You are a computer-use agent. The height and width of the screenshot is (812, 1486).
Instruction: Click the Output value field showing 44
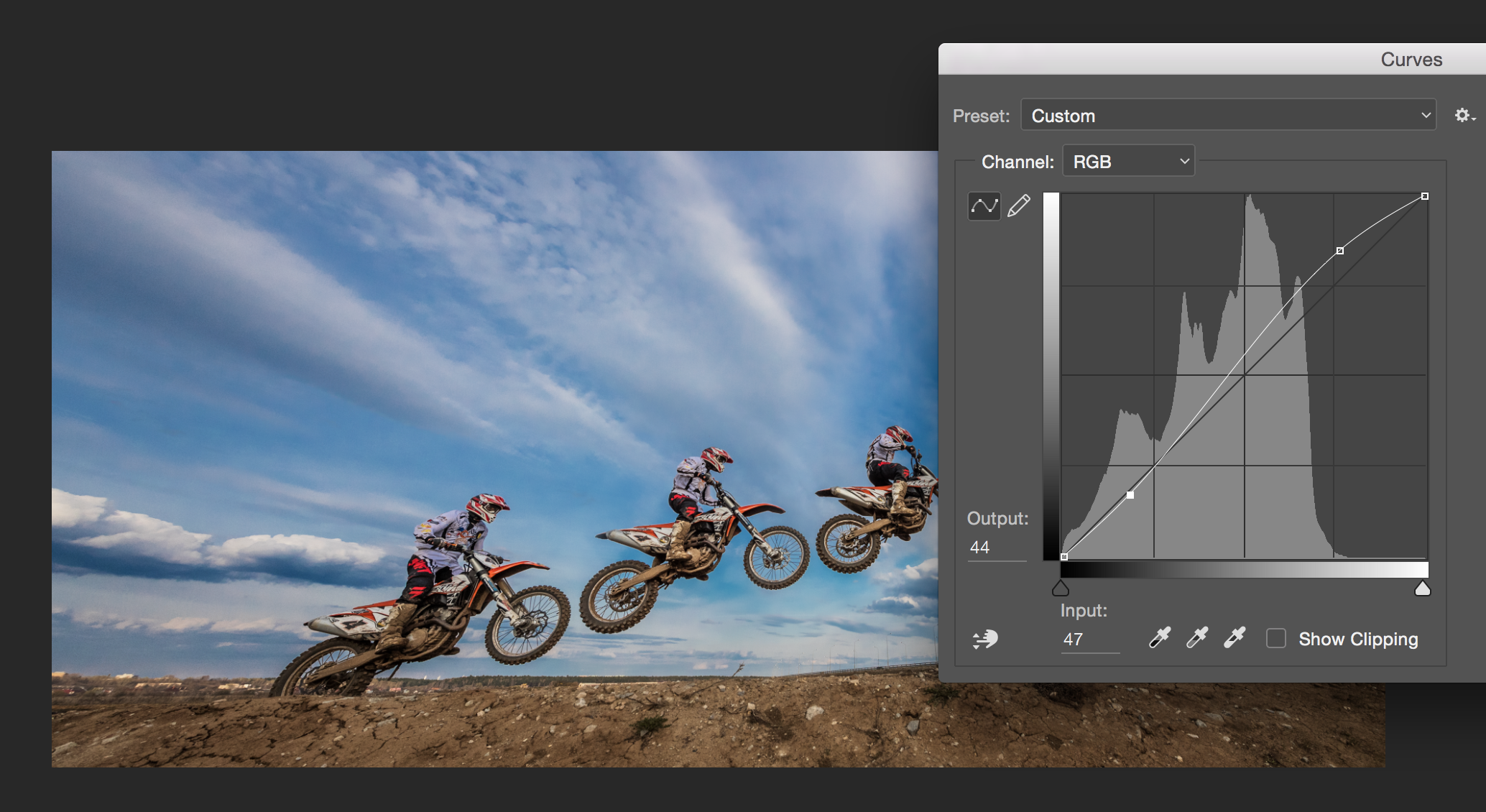(995, 548)
